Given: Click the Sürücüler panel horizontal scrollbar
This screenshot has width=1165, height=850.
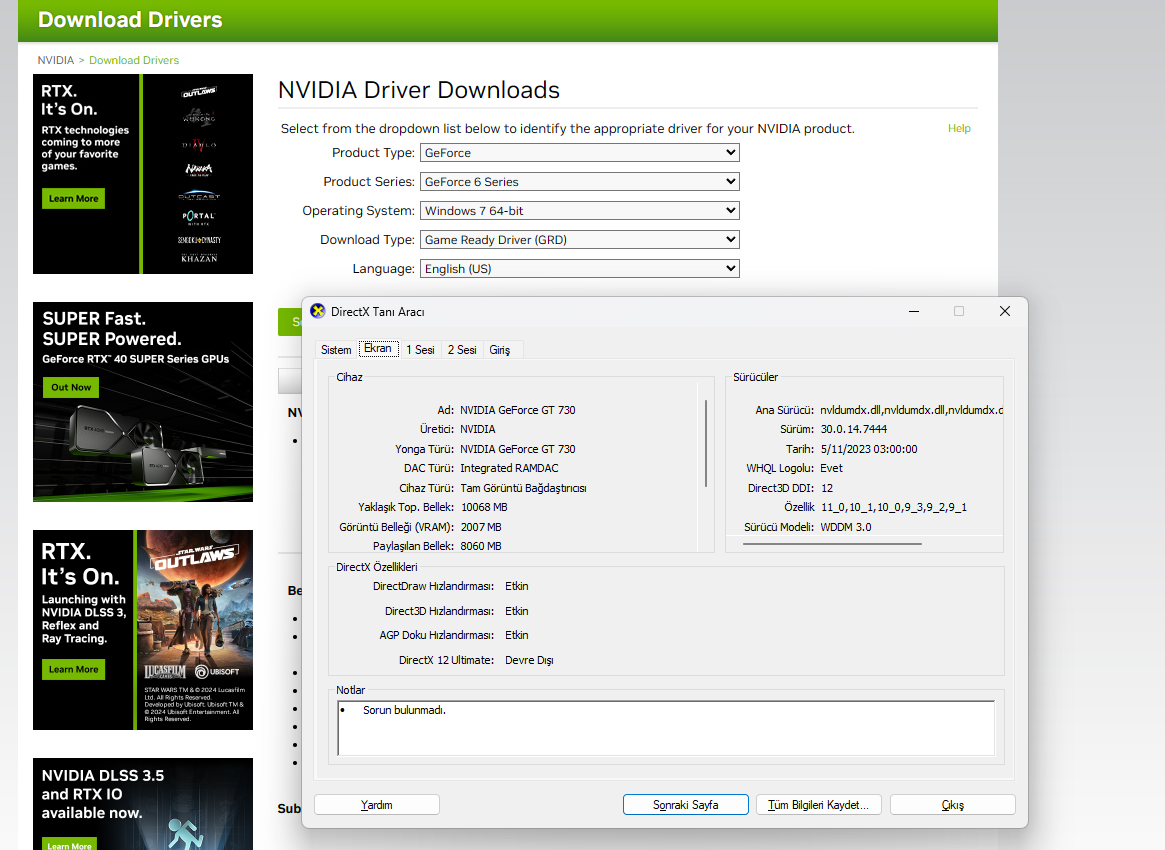Looking at the screenshot, I should (832, 544).
